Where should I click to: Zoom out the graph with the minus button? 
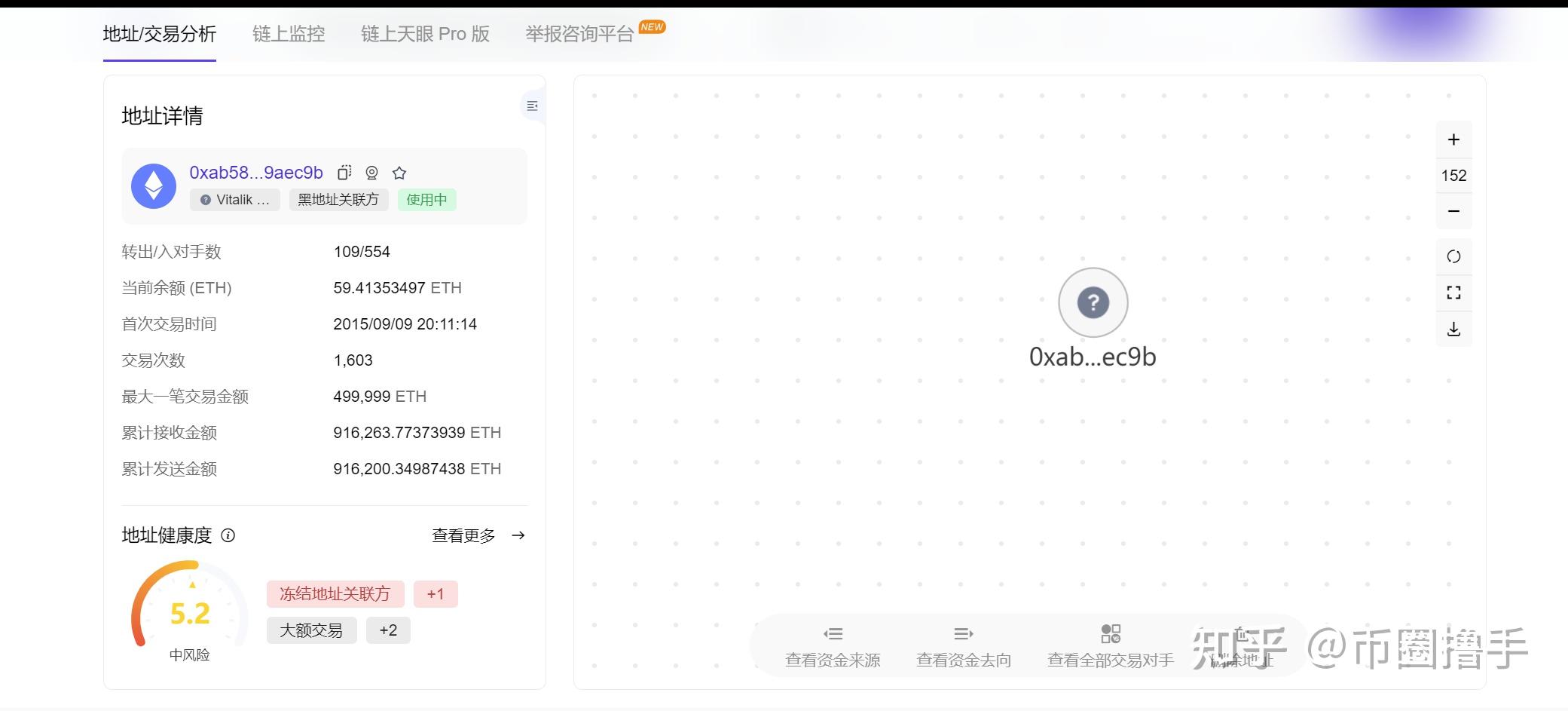tap(1453, 211)
